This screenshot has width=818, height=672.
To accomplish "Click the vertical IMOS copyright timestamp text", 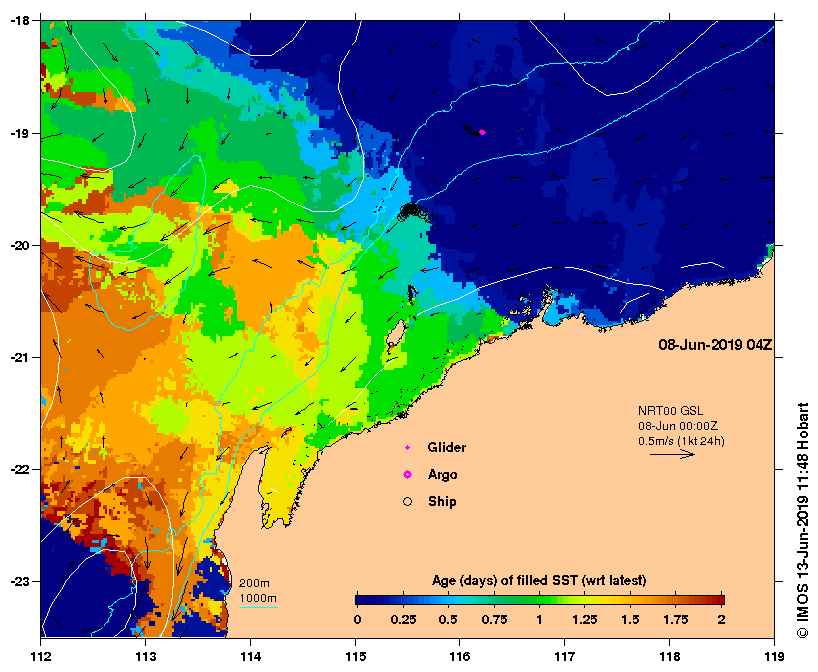I will 802,520.
